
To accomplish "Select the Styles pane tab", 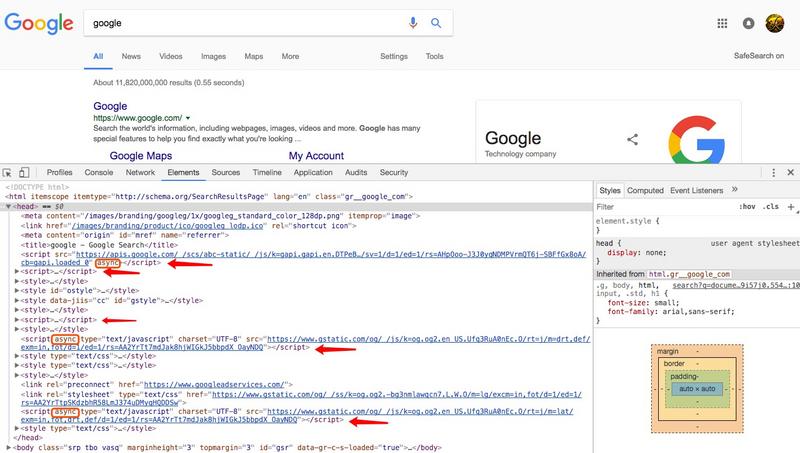I will click(610, 190).
